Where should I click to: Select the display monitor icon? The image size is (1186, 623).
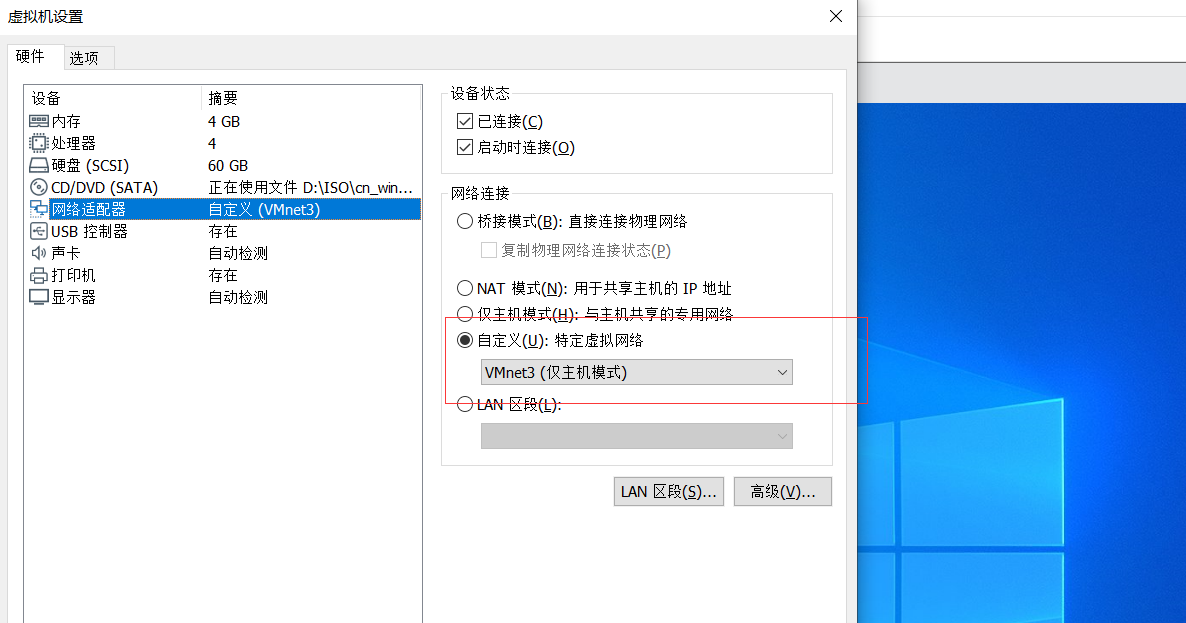[x=39, y=297]
